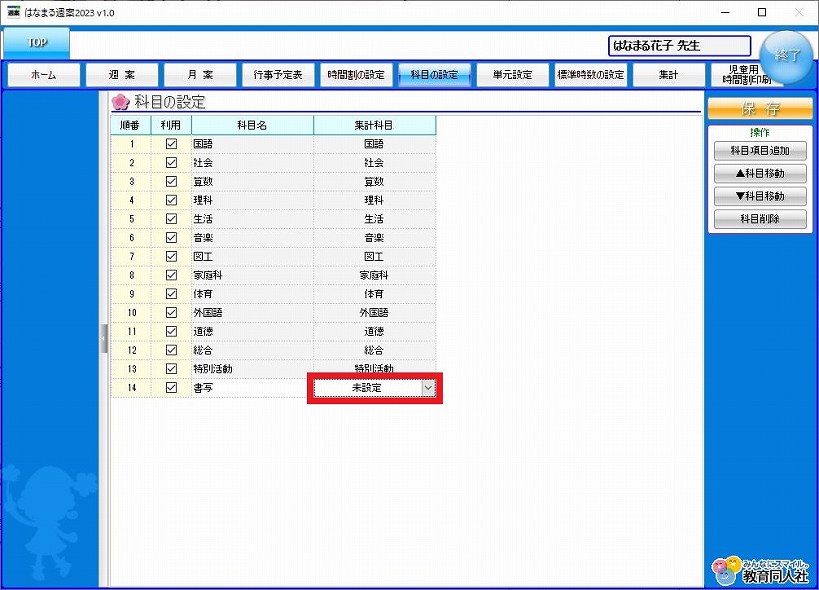Click the 教育同人社 logo
Viewport: 819px width, 590px height.
coord(760,571)
